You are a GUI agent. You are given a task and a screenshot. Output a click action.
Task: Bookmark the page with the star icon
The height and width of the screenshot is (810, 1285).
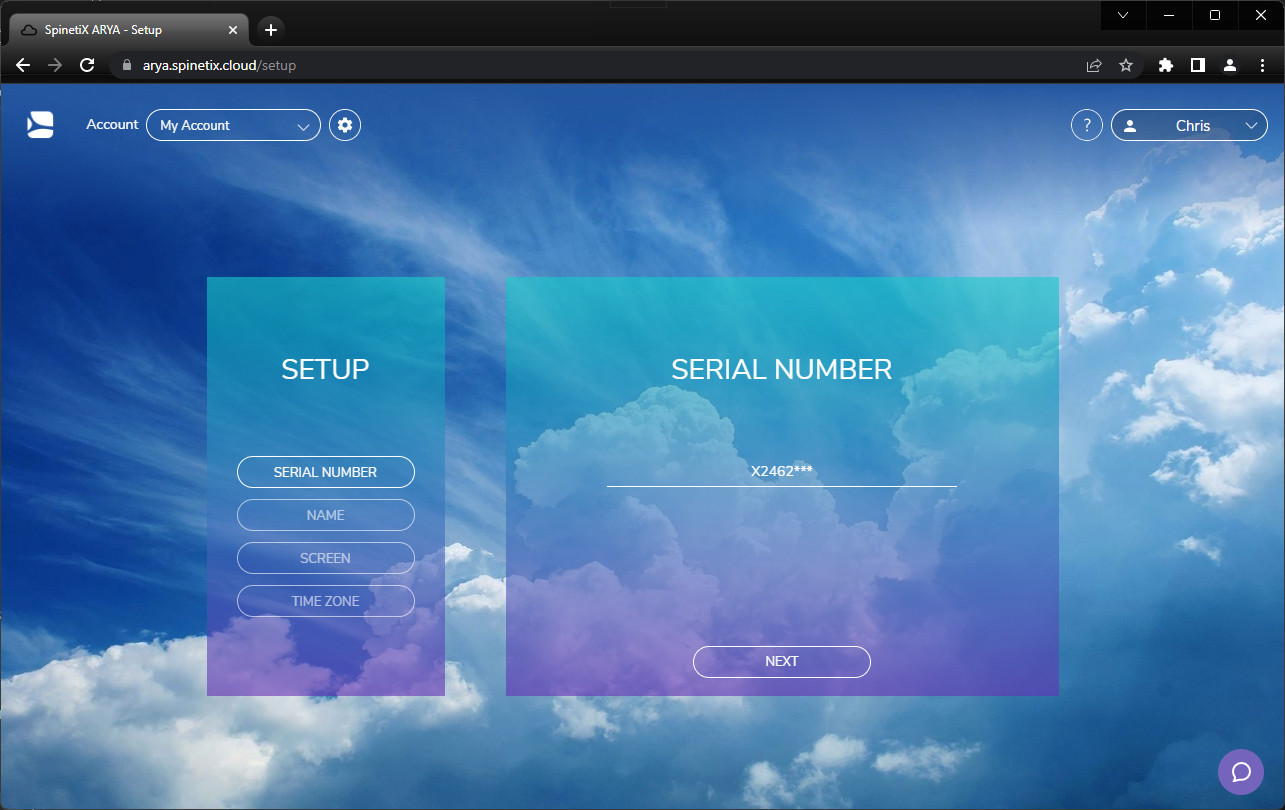coord(1126,64)
